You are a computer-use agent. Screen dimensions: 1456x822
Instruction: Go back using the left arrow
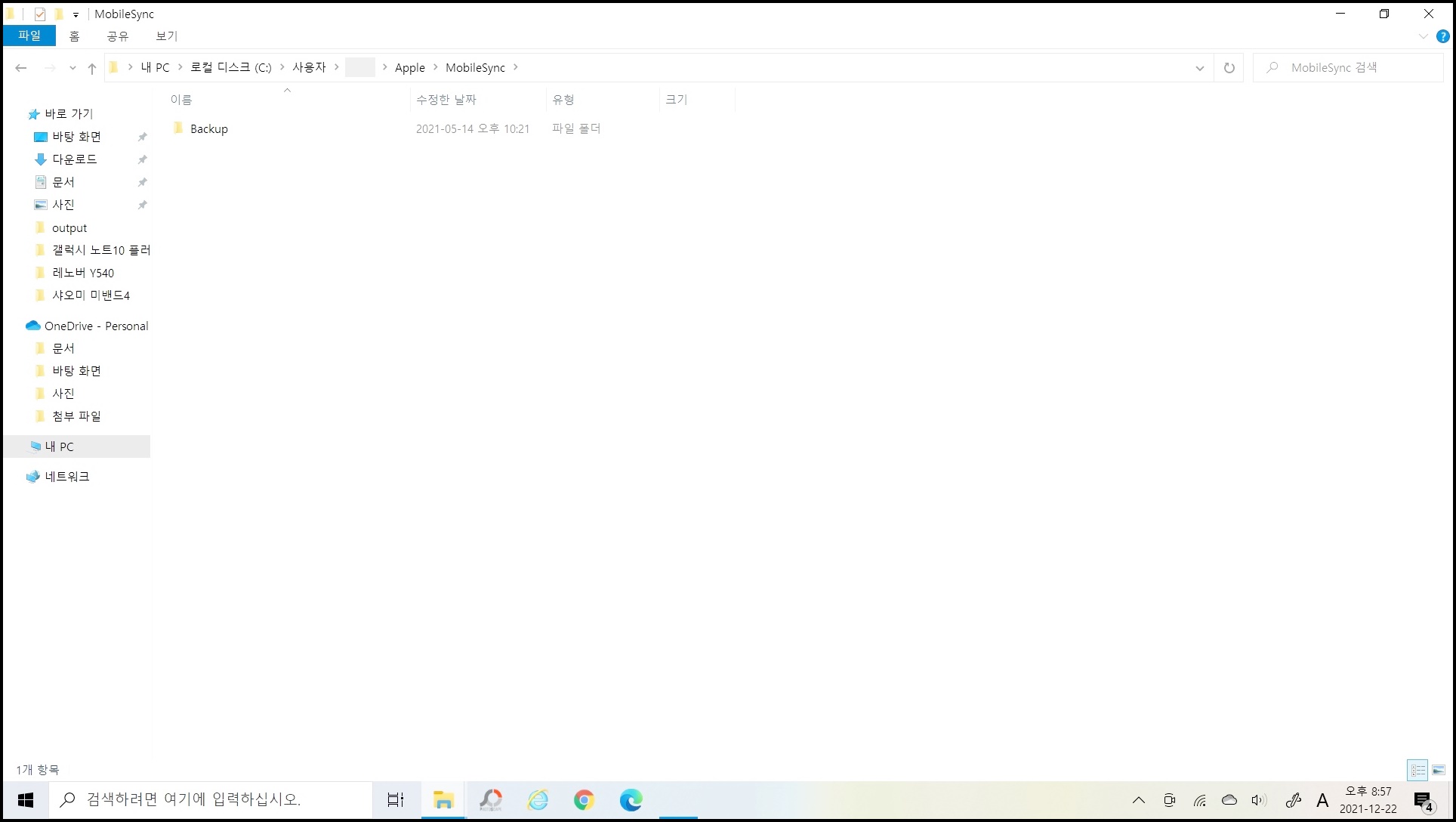21,68
